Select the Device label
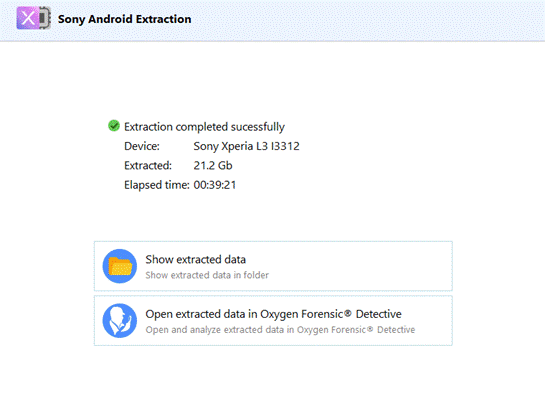 [142, 146]
